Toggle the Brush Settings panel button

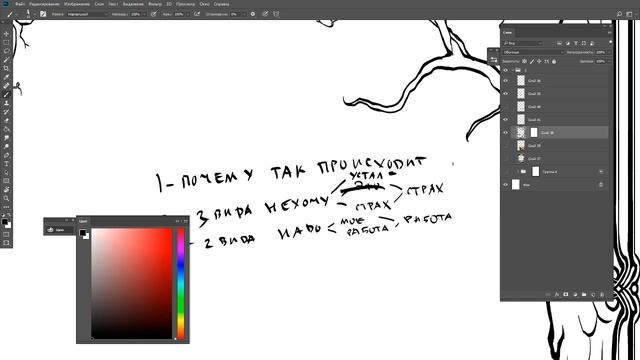pos(43,14)
